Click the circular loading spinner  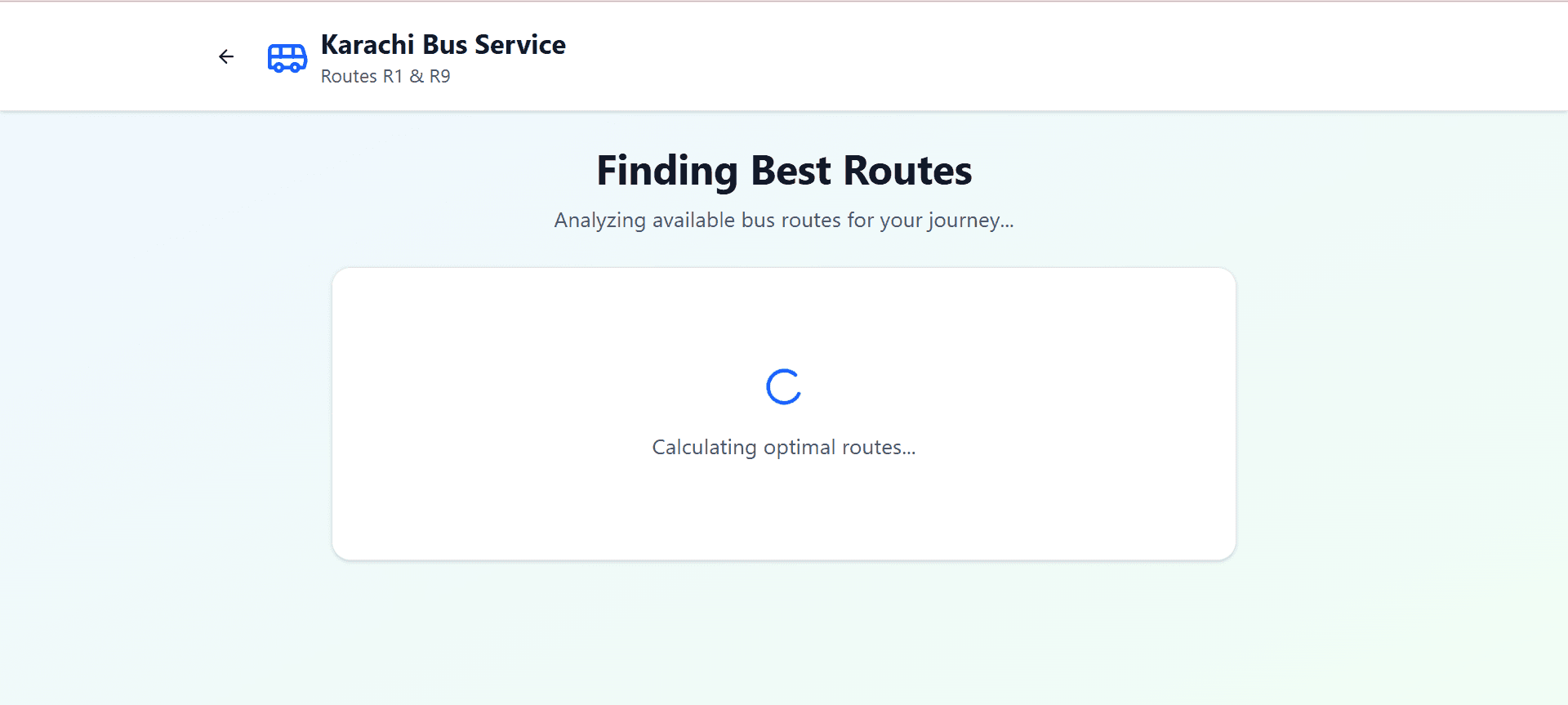[x=783, y=387]
